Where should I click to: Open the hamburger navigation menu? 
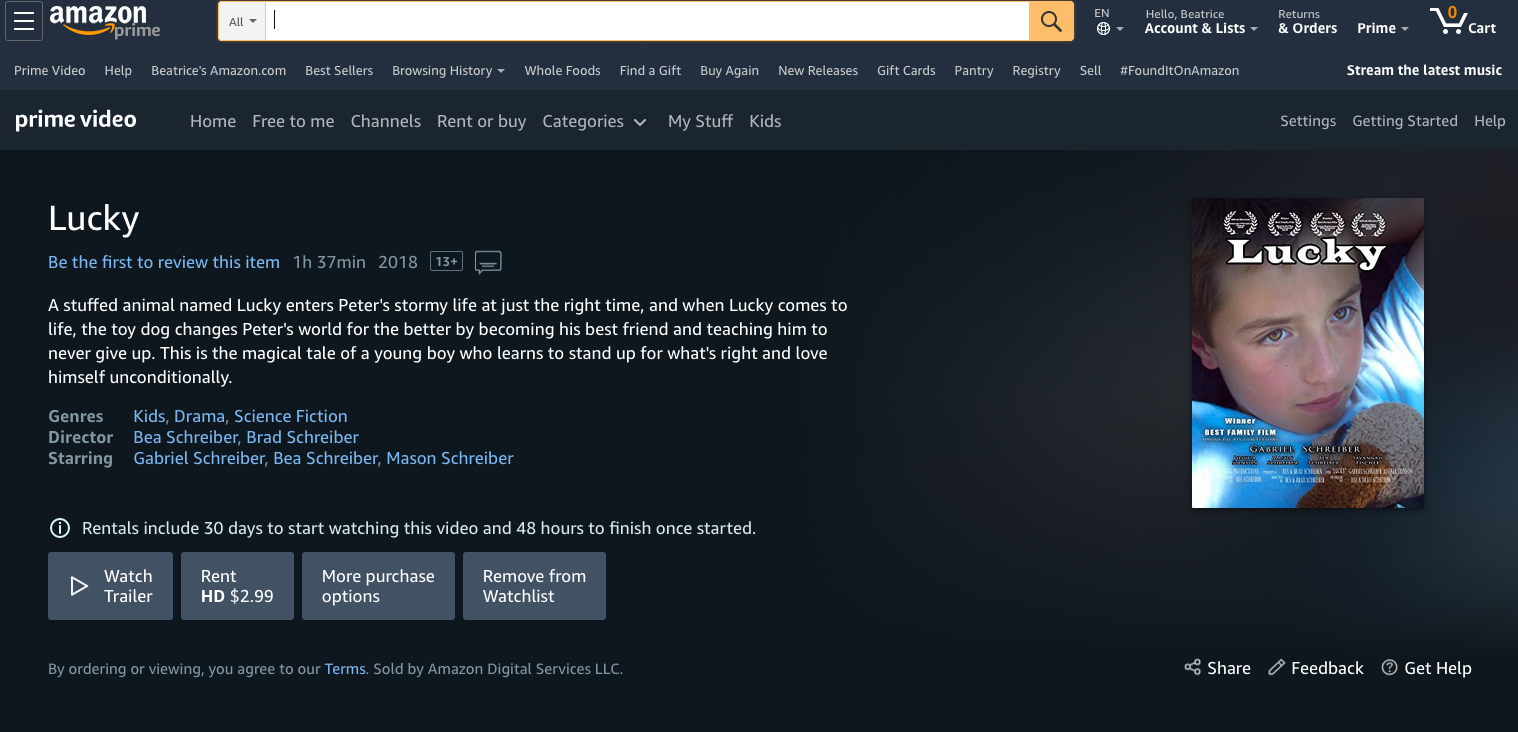coord(24,21)
